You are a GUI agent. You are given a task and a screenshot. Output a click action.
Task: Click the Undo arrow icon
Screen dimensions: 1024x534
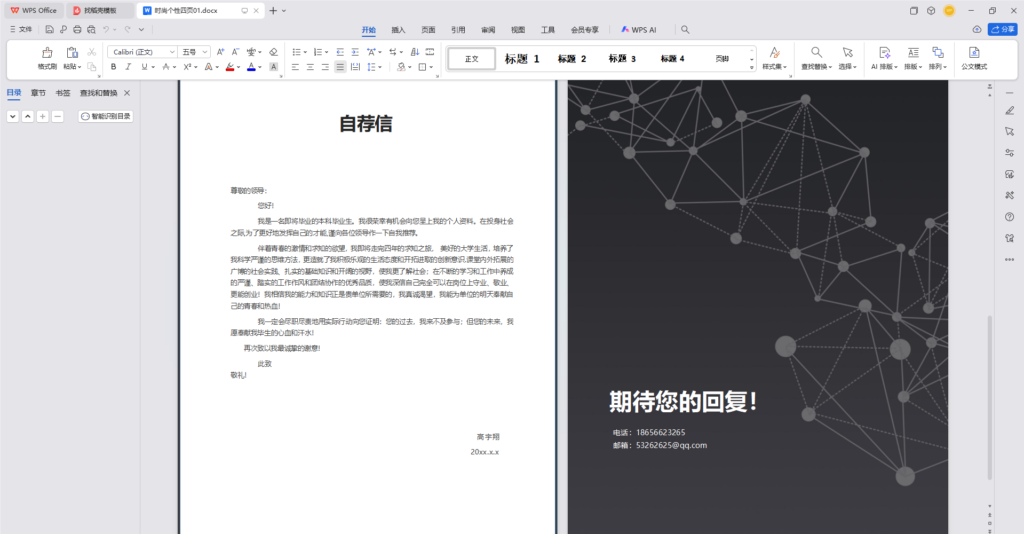106,29
